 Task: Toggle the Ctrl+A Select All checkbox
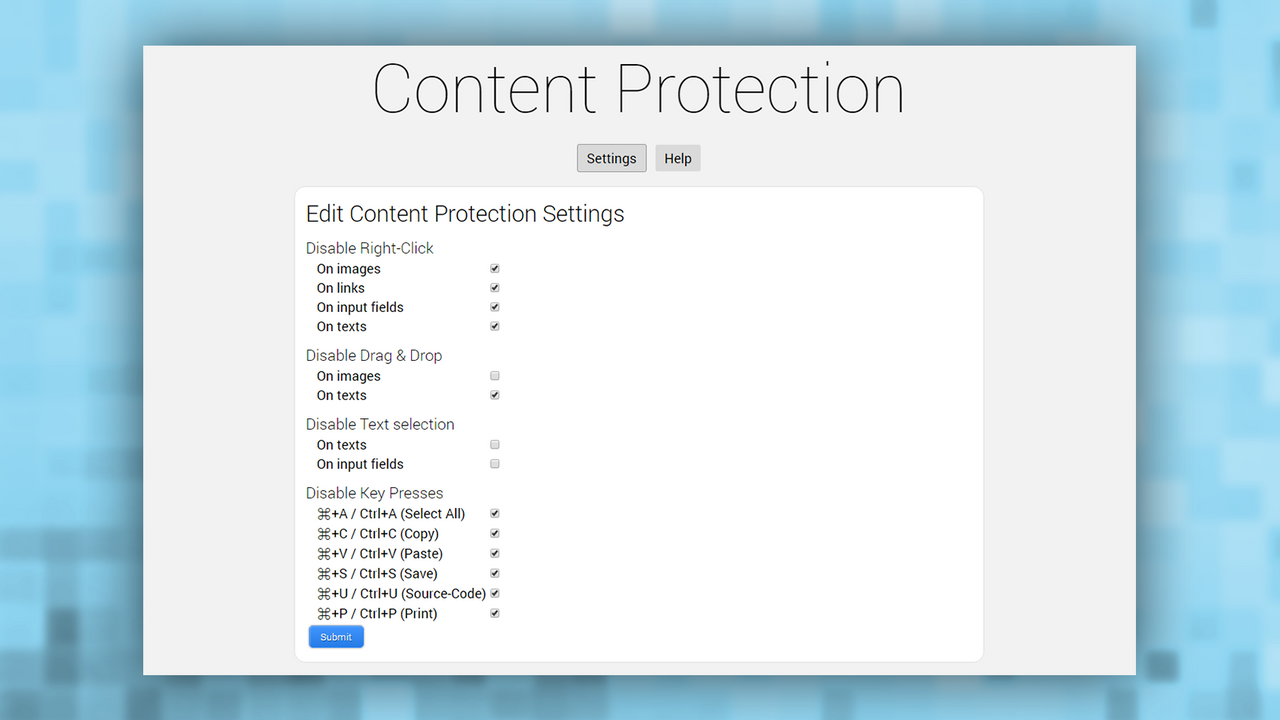coord(494,513)
